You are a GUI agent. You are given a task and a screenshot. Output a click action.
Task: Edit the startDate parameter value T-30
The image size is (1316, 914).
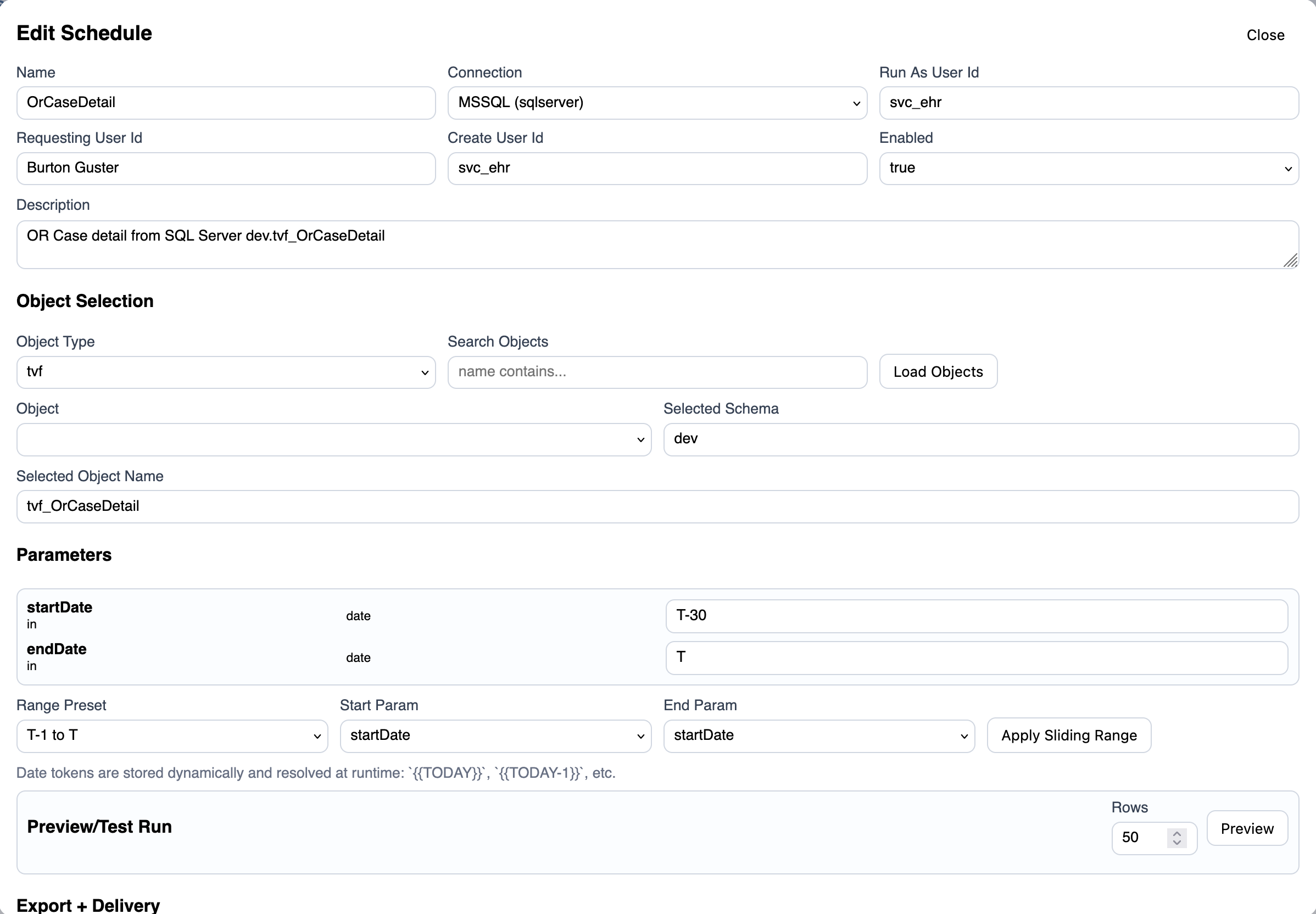(x=977, y=616)
